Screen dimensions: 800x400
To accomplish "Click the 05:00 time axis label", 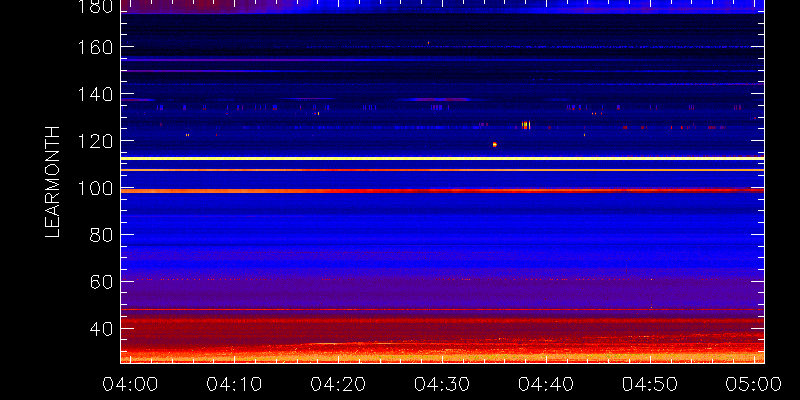I will [x=754, y=384].
